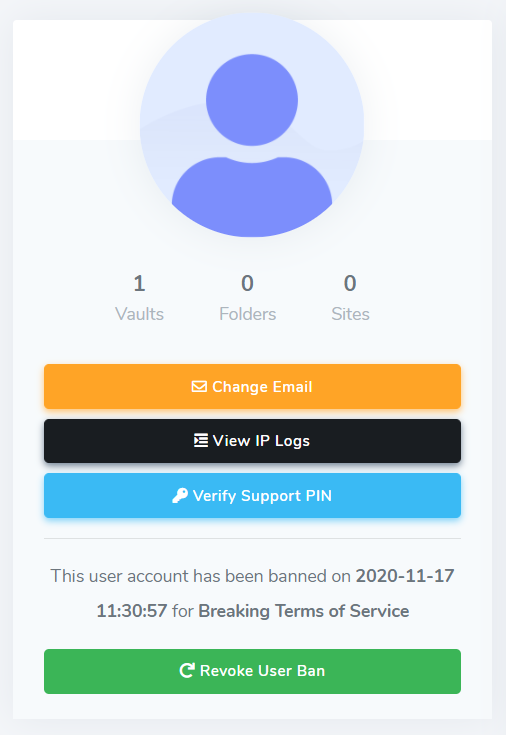Click the site count number above Sites
This screenshot has width=506, height=735.
(x=350, y=284)
